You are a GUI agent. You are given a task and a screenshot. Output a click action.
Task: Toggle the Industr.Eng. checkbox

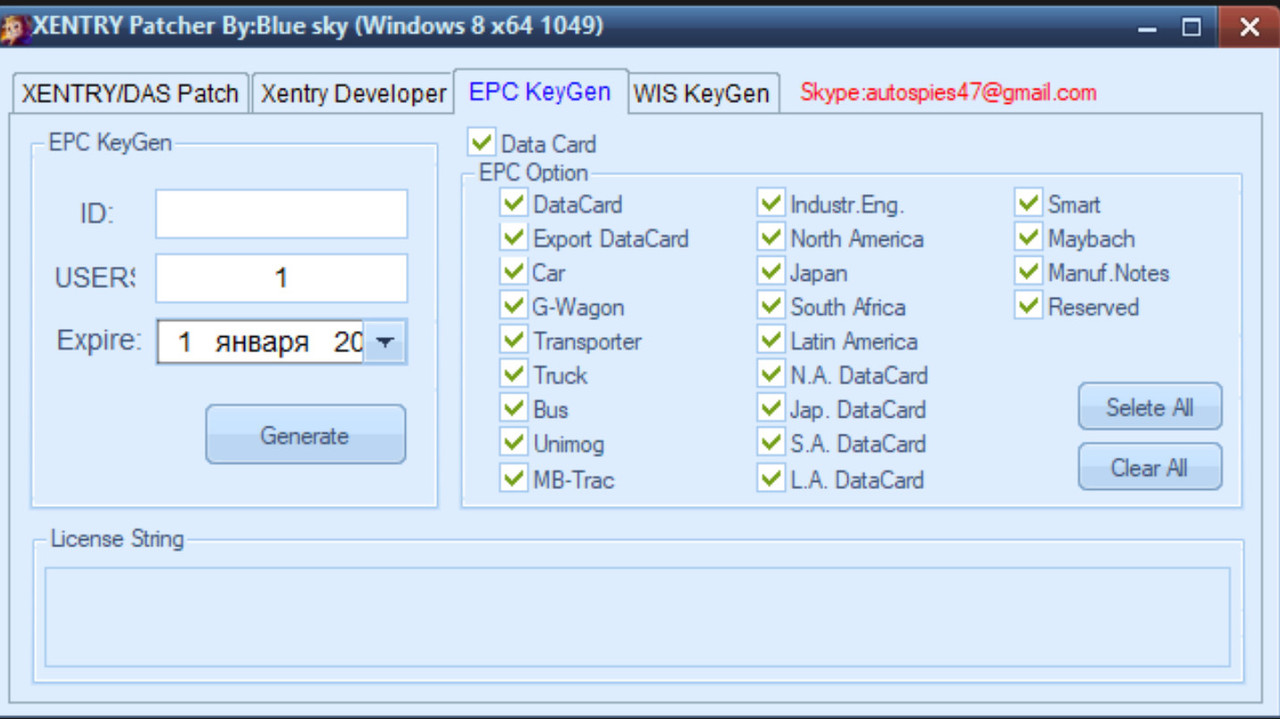[770, 204]
